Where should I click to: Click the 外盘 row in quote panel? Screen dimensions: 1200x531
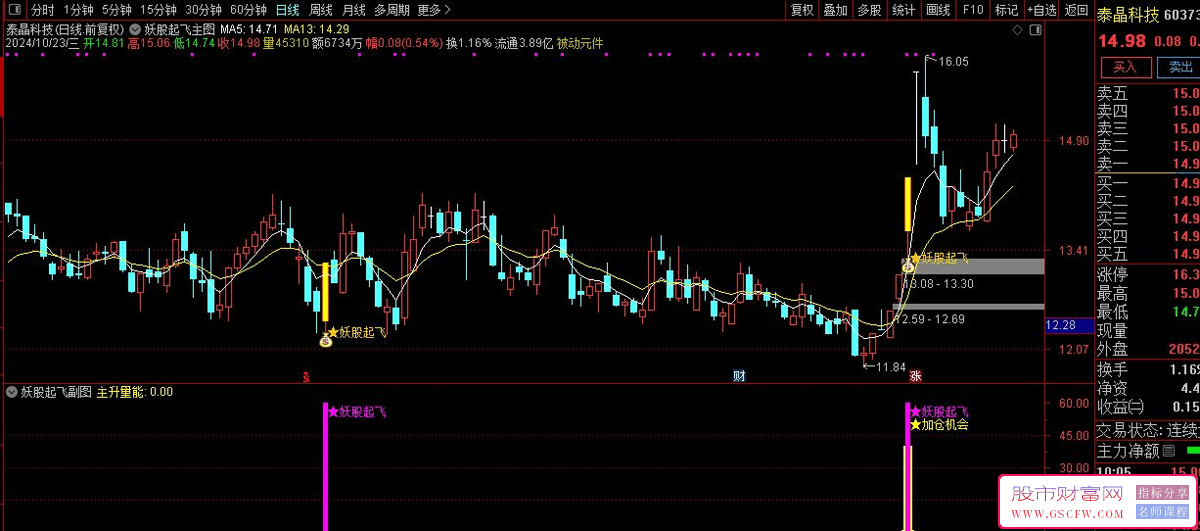click(x=1148, y=348)
